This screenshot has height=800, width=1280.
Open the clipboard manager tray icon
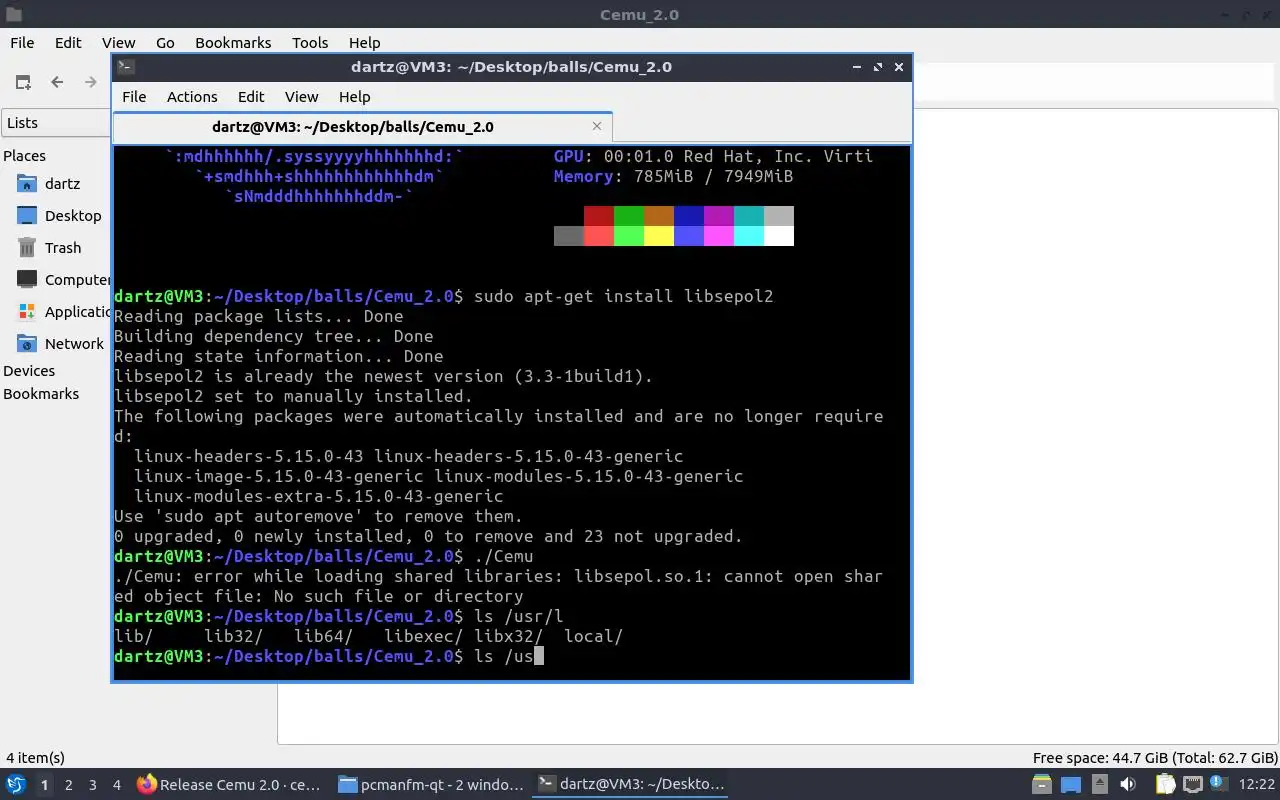pyautogui.click(x=1166, y=784)
